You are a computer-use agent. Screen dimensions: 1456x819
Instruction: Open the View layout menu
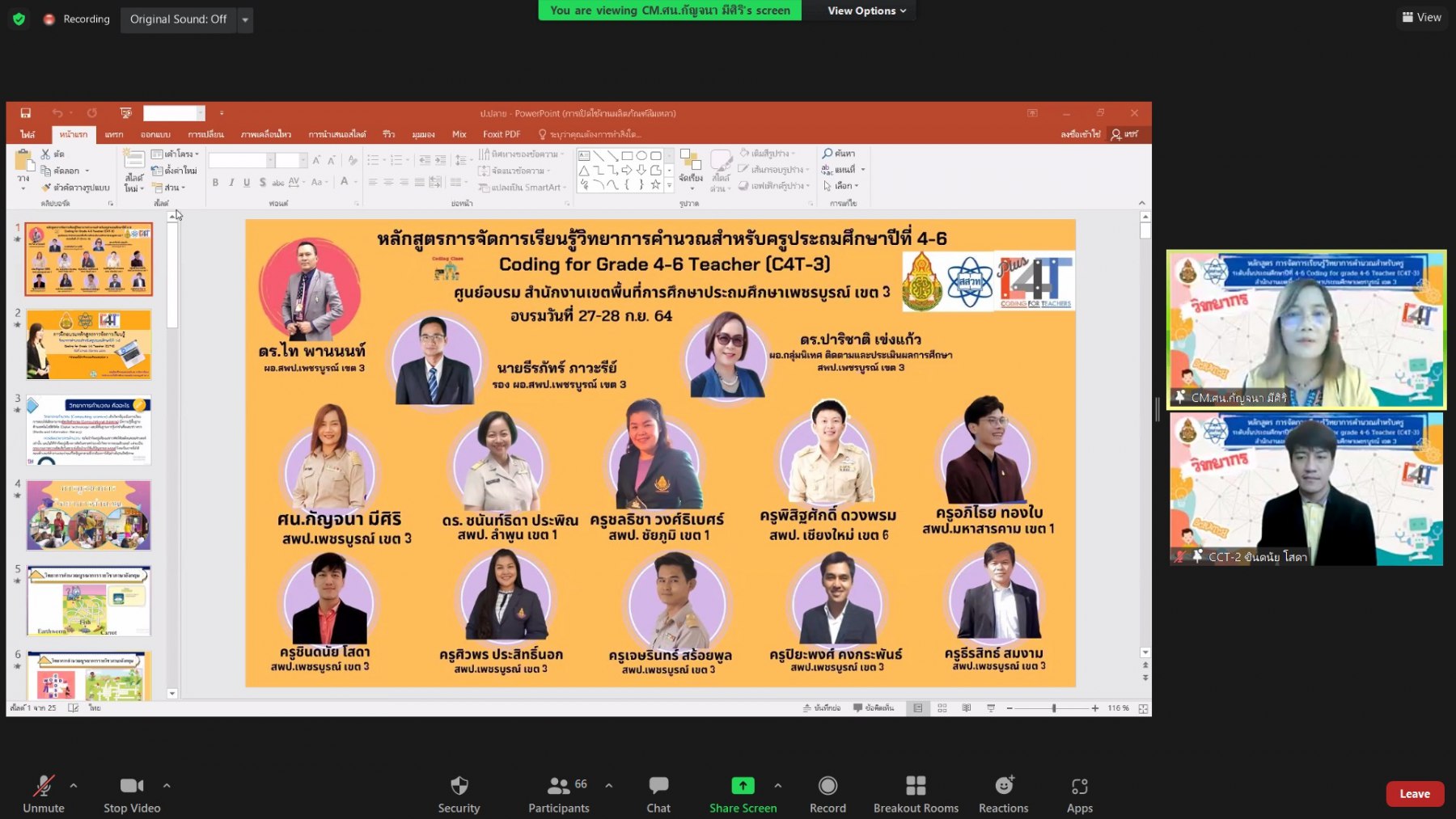[x=1421, y=17]
